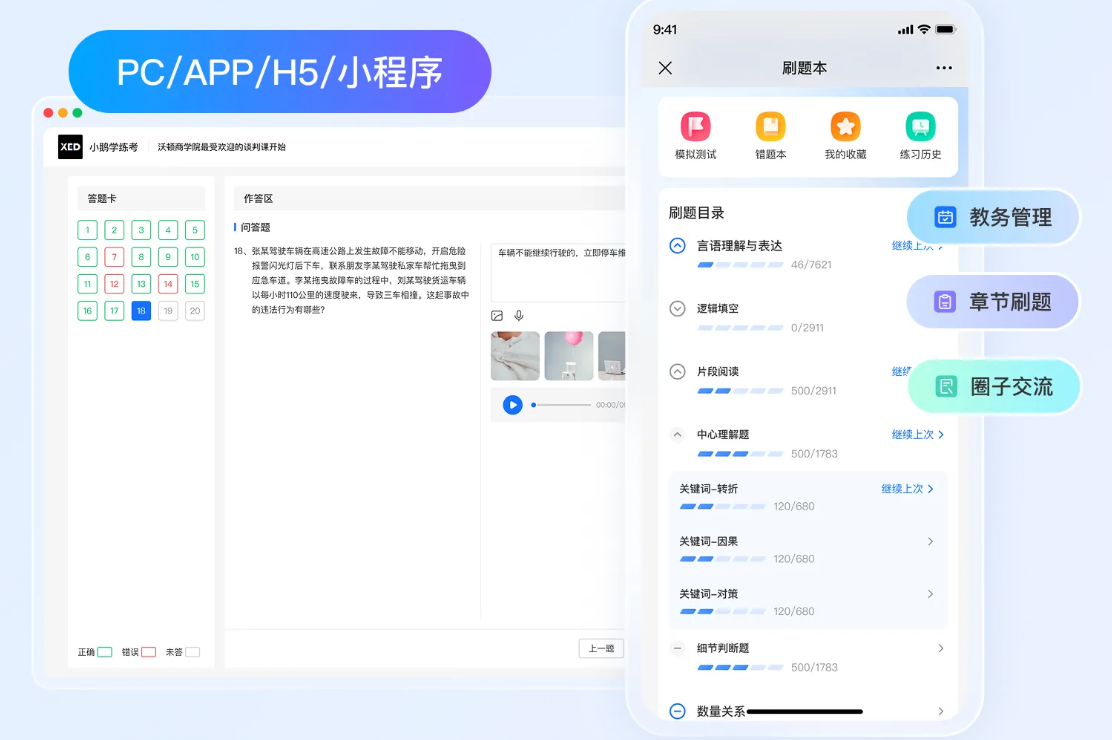Jump to question 10 in answer card

click(195, 257)
